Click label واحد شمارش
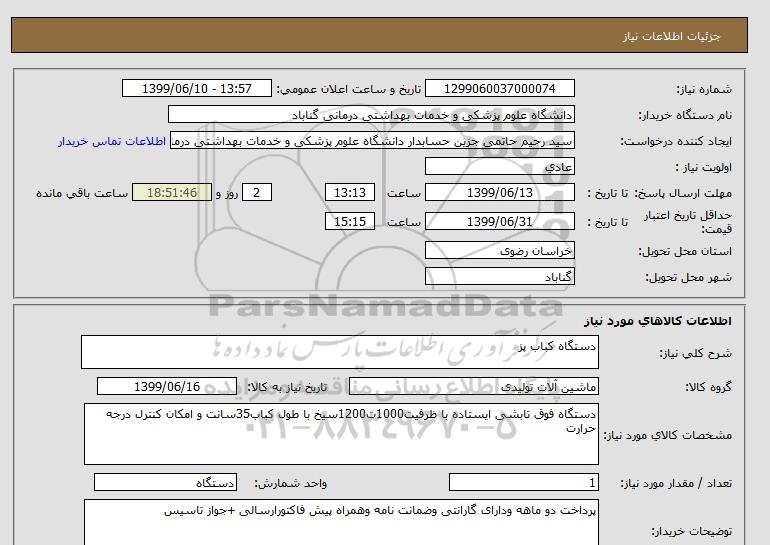770x545 pixels. coord(291,483)
